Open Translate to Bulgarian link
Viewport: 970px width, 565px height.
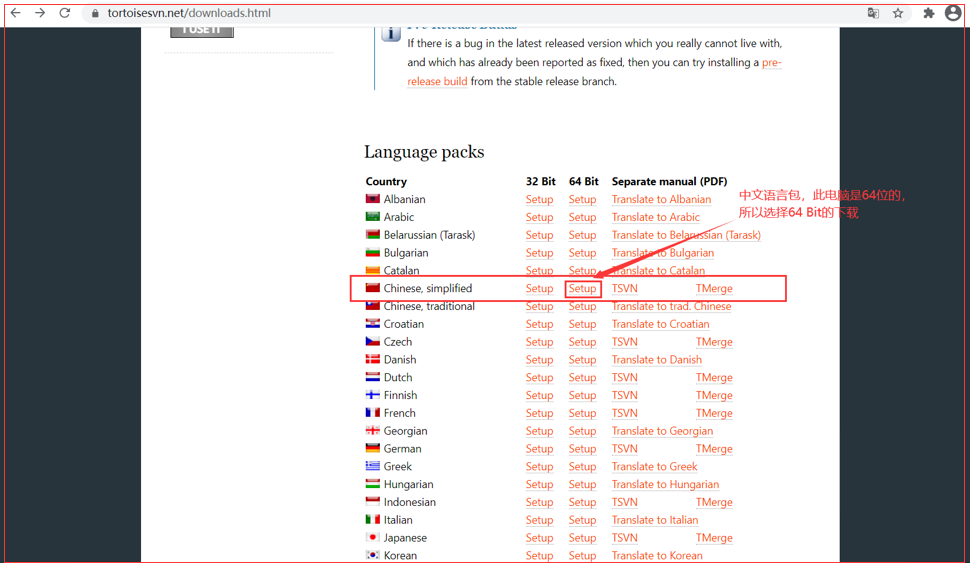663,253
